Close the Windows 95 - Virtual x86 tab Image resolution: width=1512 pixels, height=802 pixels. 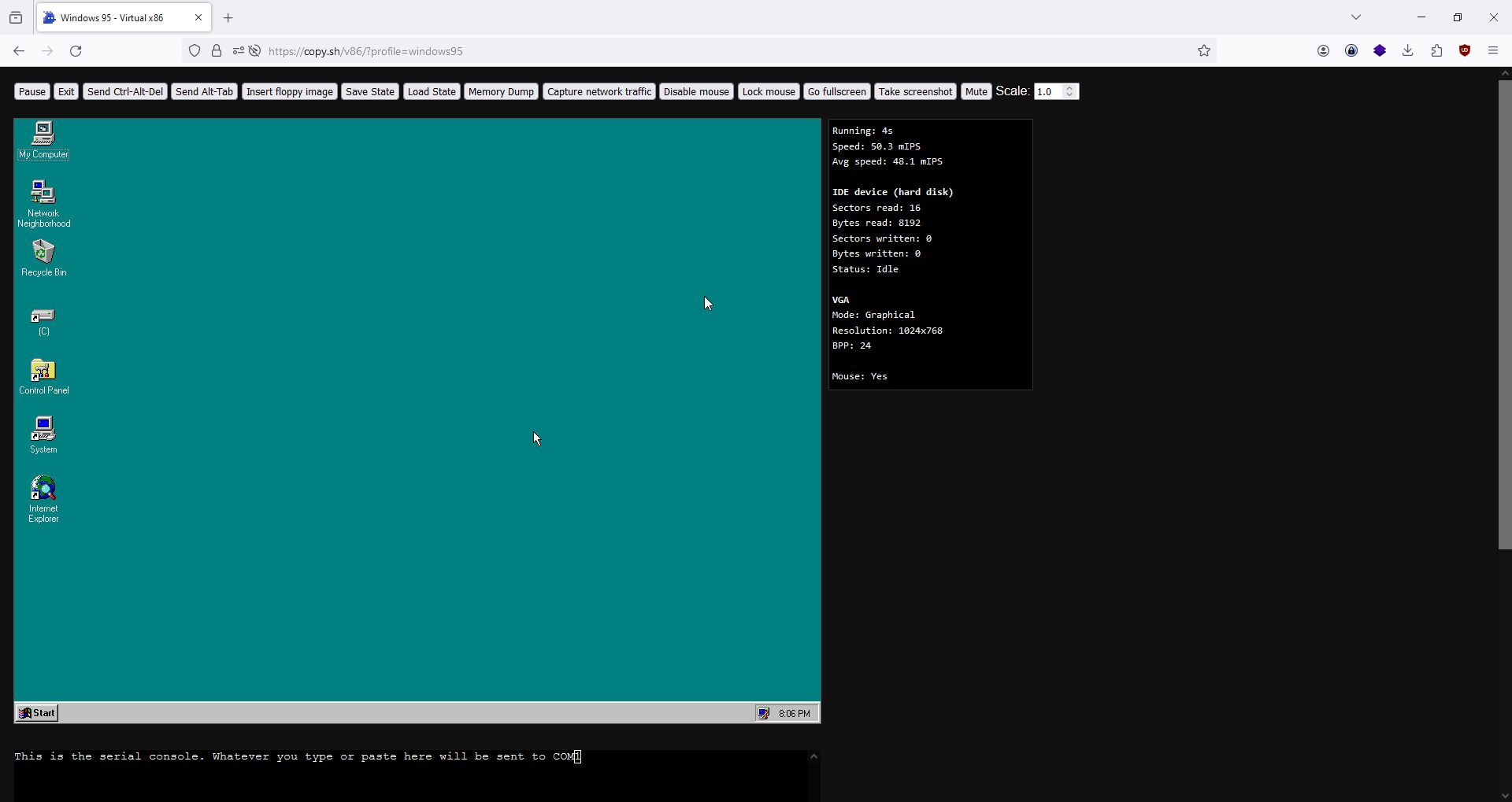[x=198, y=18]
